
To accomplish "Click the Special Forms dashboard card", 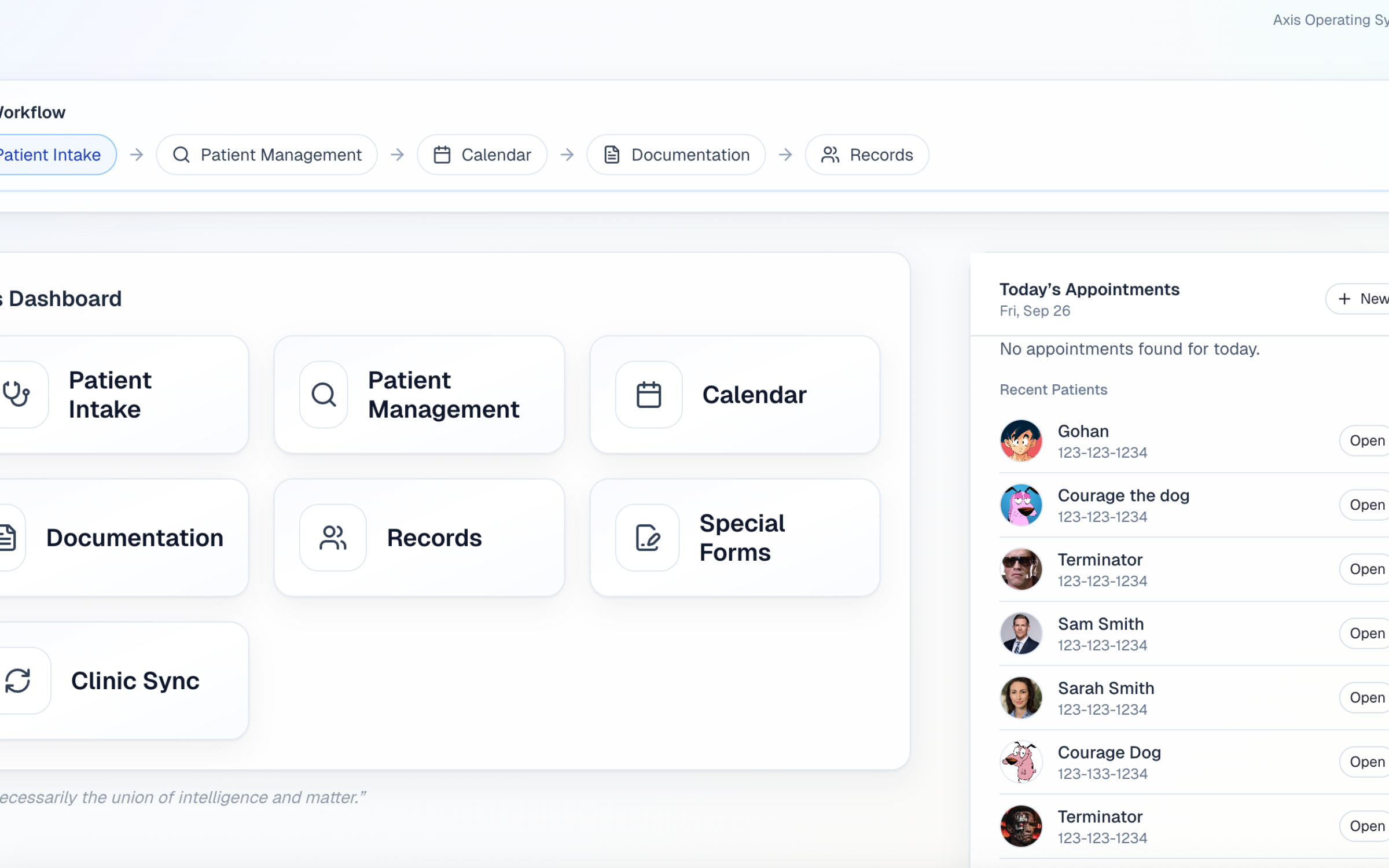I will click(x=735, y=538).
